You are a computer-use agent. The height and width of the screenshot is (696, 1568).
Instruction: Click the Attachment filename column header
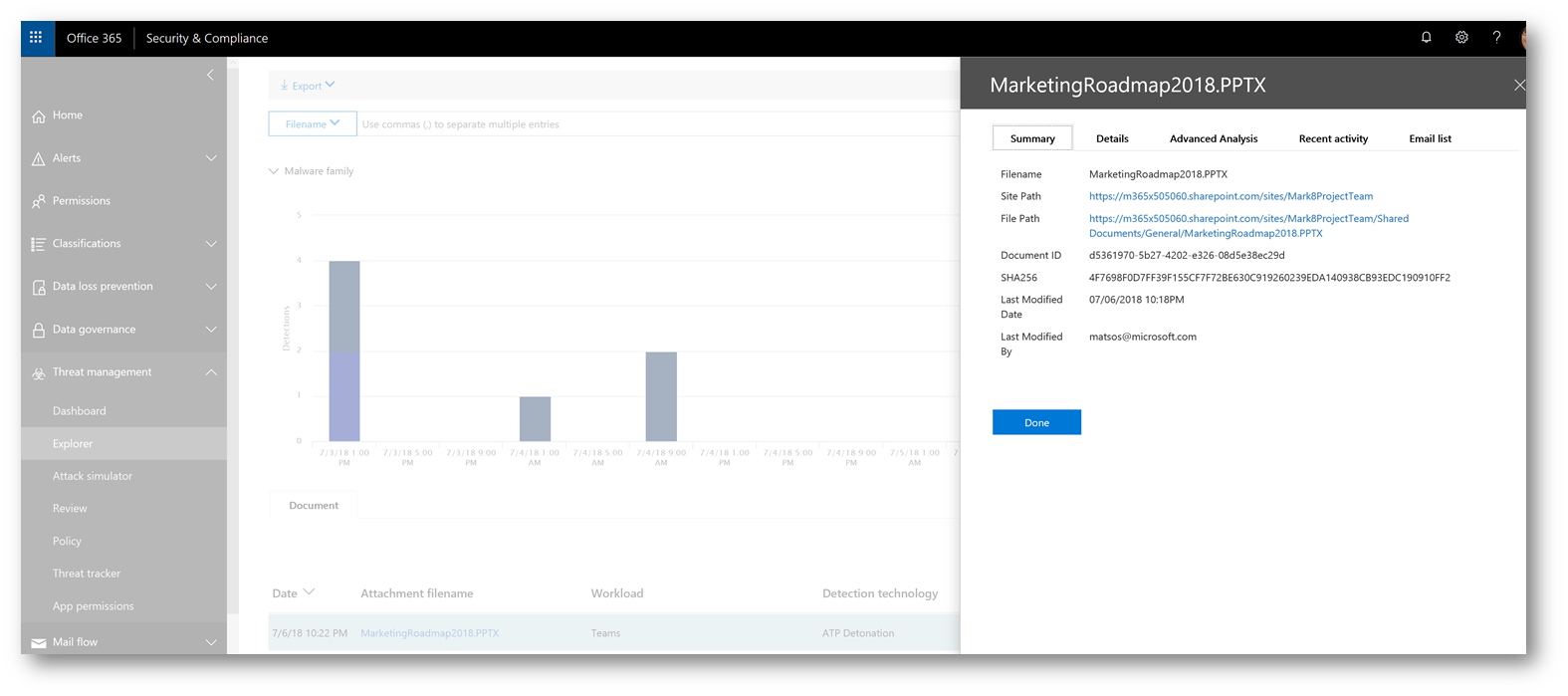[417, 593]
